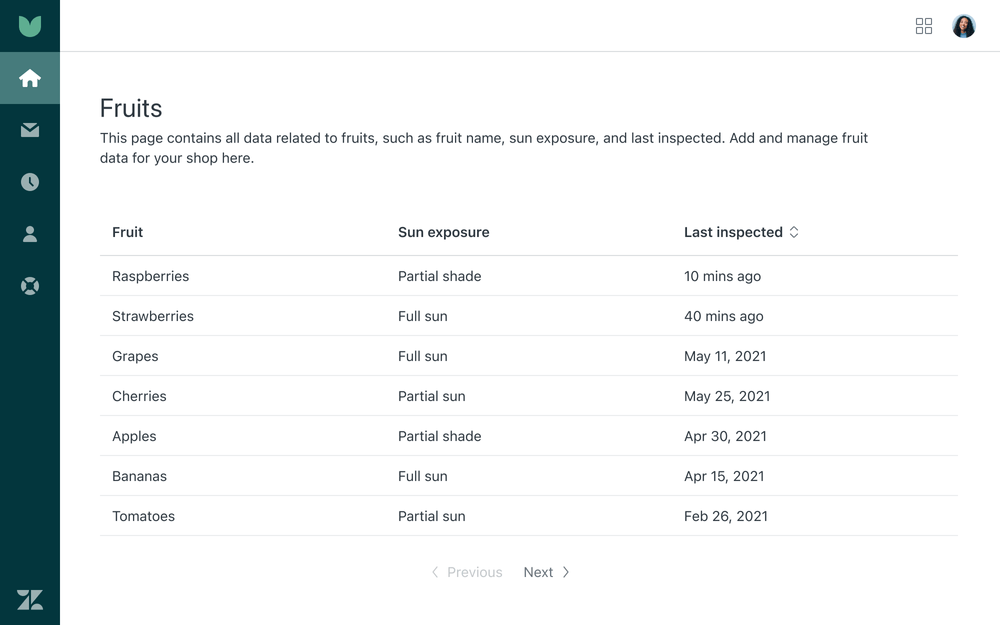Click the green leaf logo icon
The height and width of the screenshot is (625, 1000).
click(30, 26)
